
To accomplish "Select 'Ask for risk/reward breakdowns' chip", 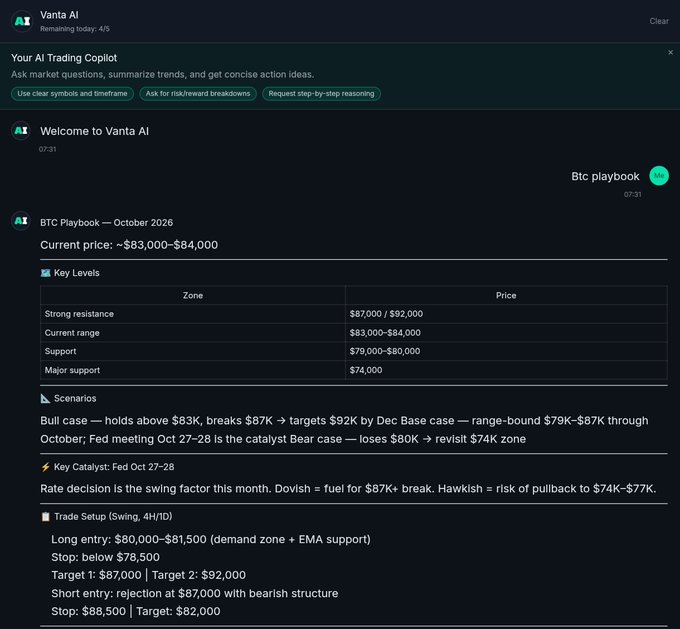I will point(198,94).
